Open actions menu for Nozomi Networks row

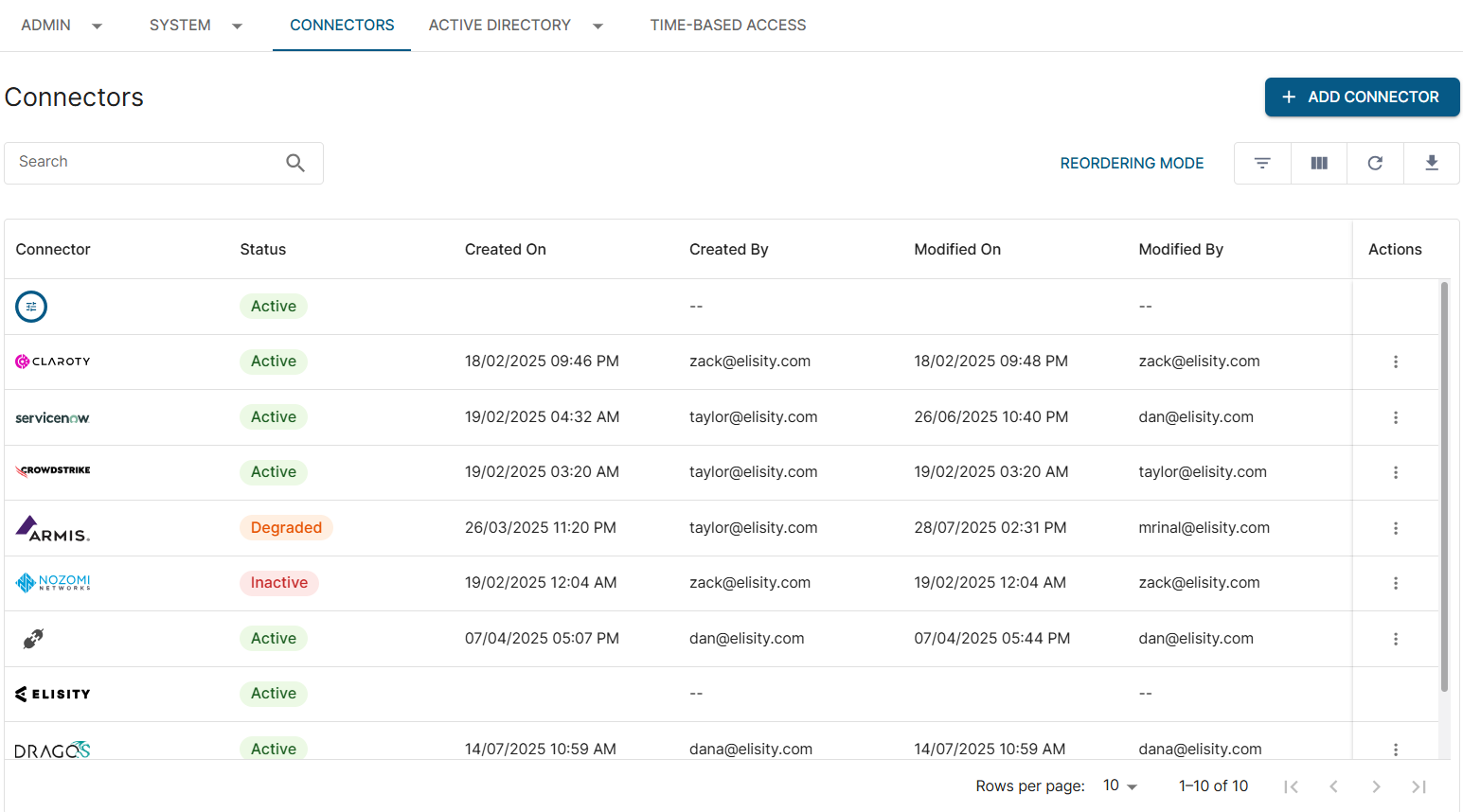click(1395, 583)
